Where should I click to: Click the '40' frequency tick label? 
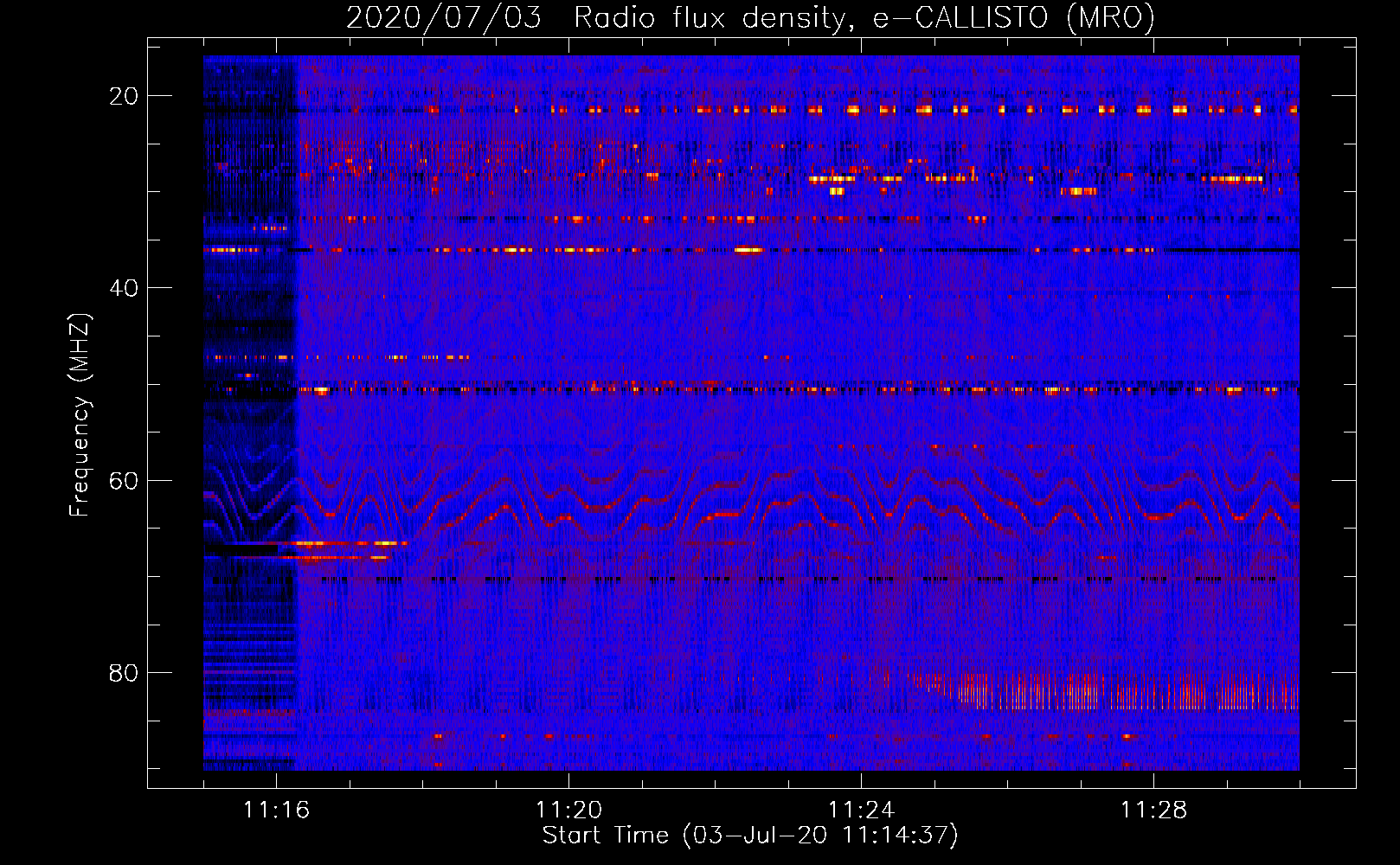tap(124, 288)
